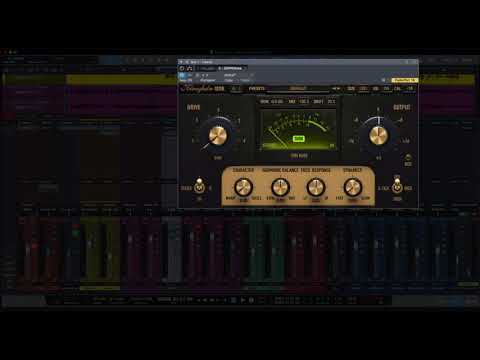
Task: Click the pin icon in plugin title bar
Action: (x=406, y=62)
